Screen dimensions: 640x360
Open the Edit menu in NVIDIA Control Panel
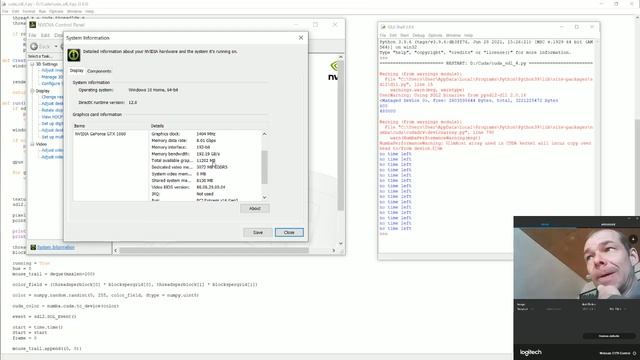coord(45,36)
